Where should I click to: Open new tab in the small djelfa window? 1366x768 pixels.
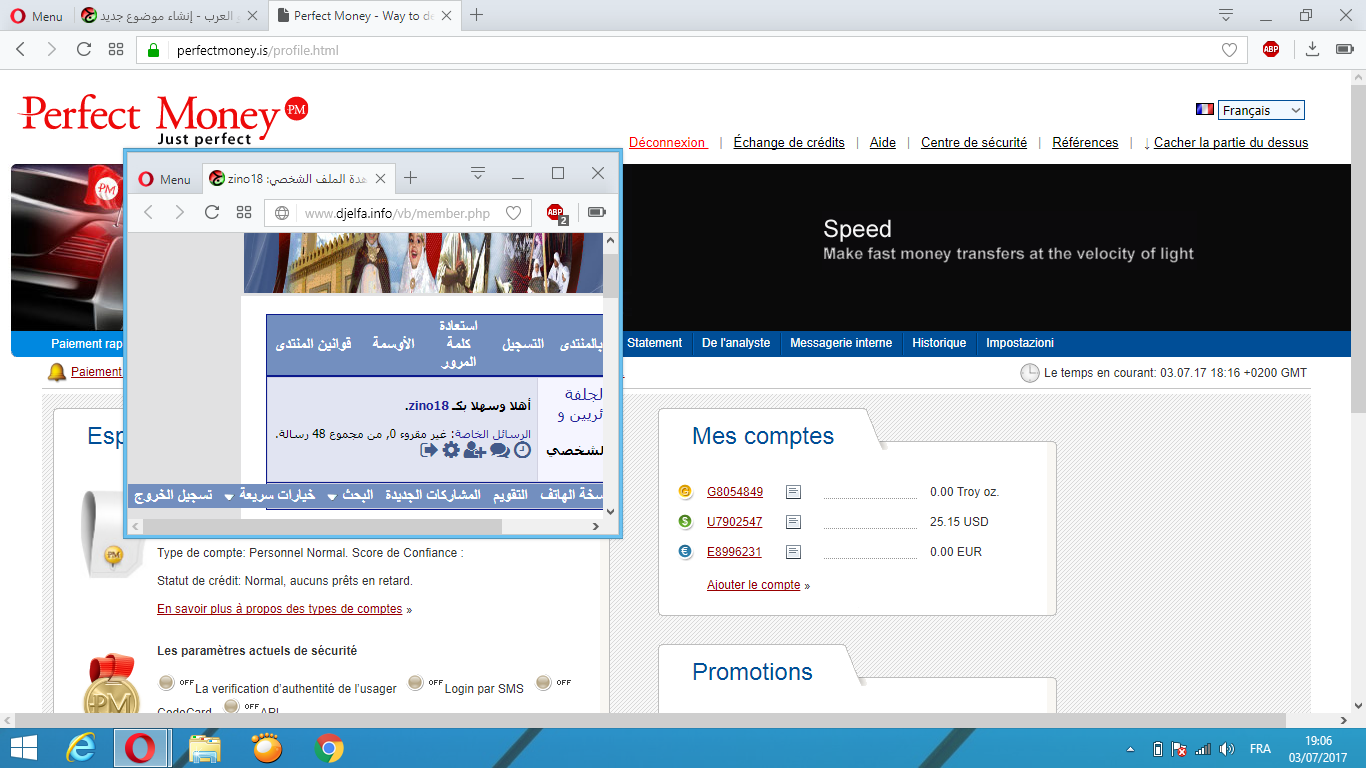[x=410, y=178]
